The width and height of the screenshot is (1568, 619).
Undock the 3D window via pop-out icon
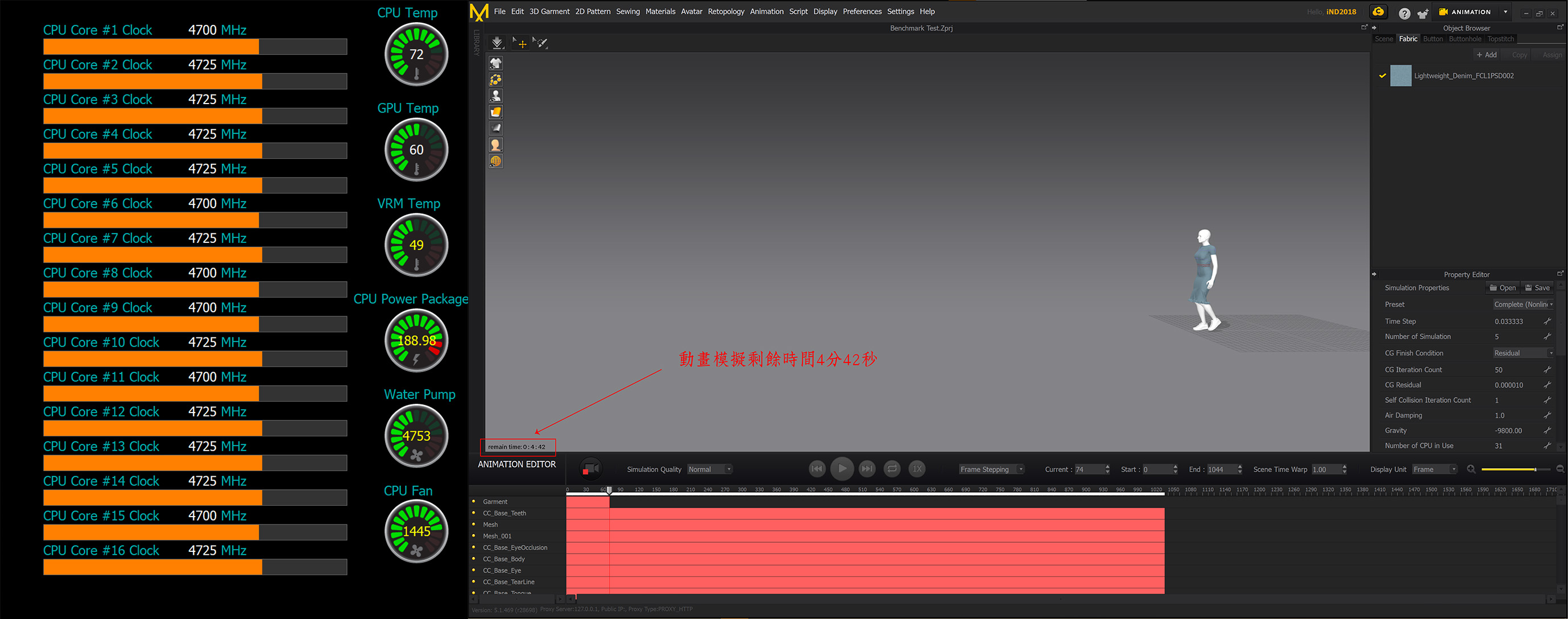coord(1364,27)
